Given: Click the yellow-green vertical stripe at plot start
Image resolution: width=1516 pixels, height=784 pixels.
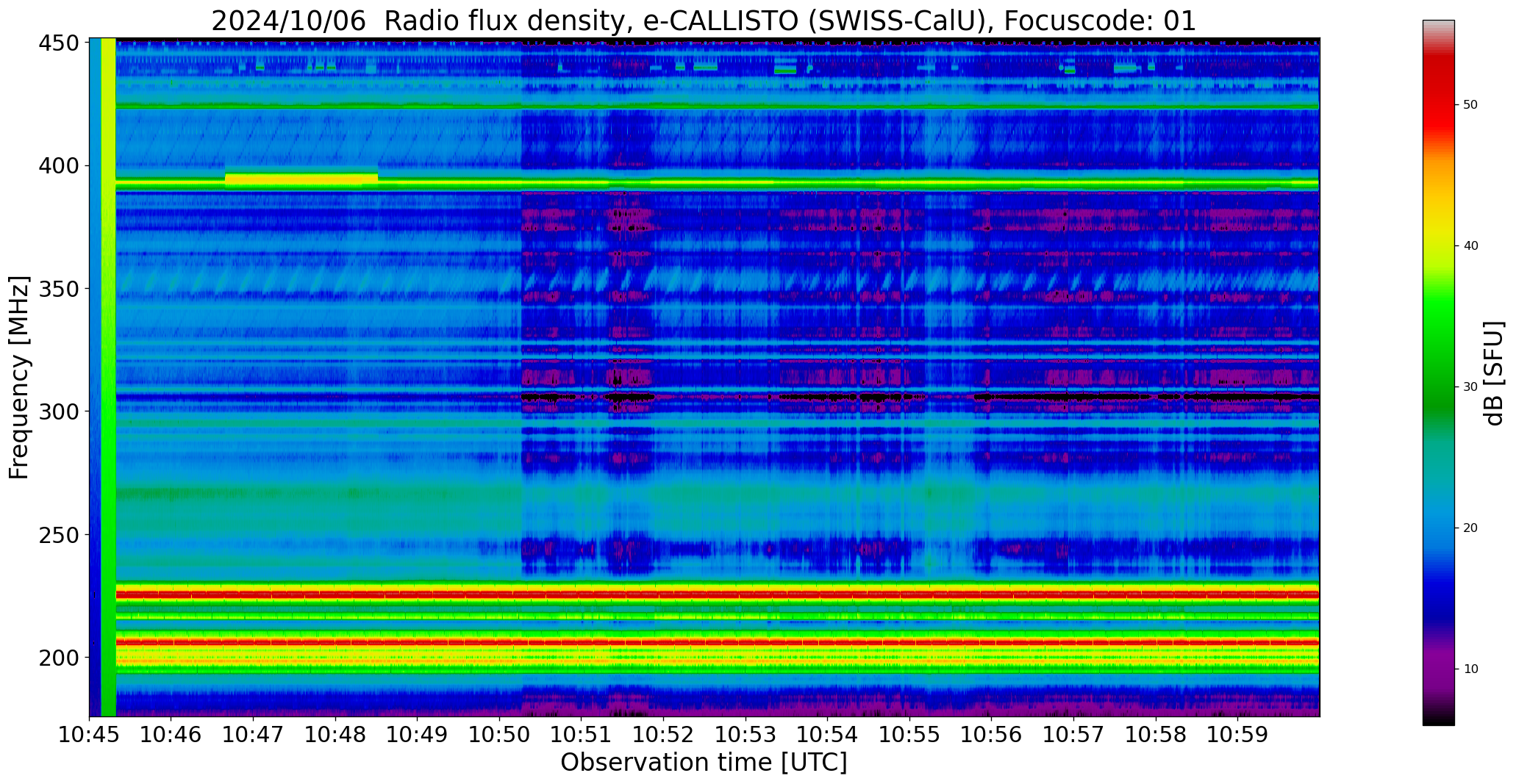Looking at the screenshot, I should tap(108, 377).
